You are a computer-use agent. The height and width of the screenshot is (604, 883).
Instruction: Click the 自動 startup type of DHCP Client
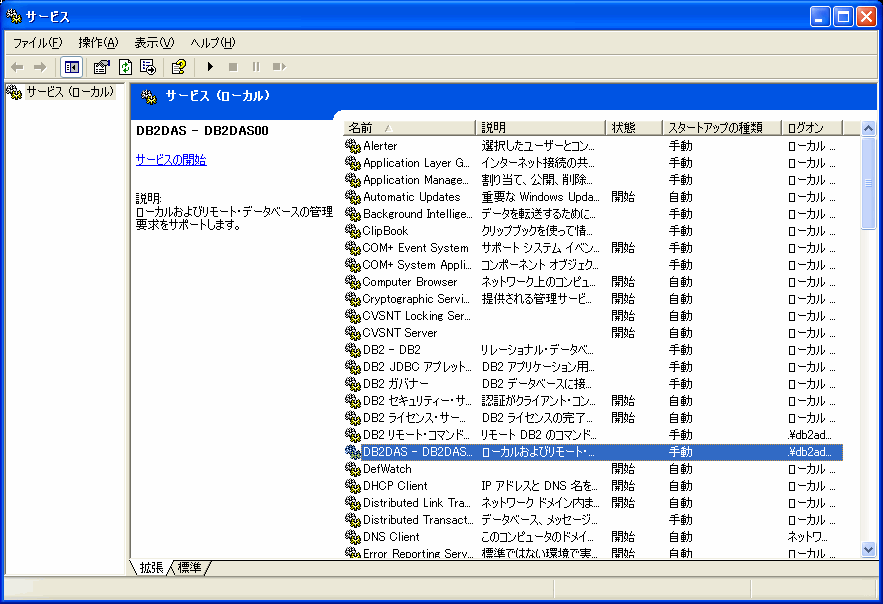tap(680, 486)
